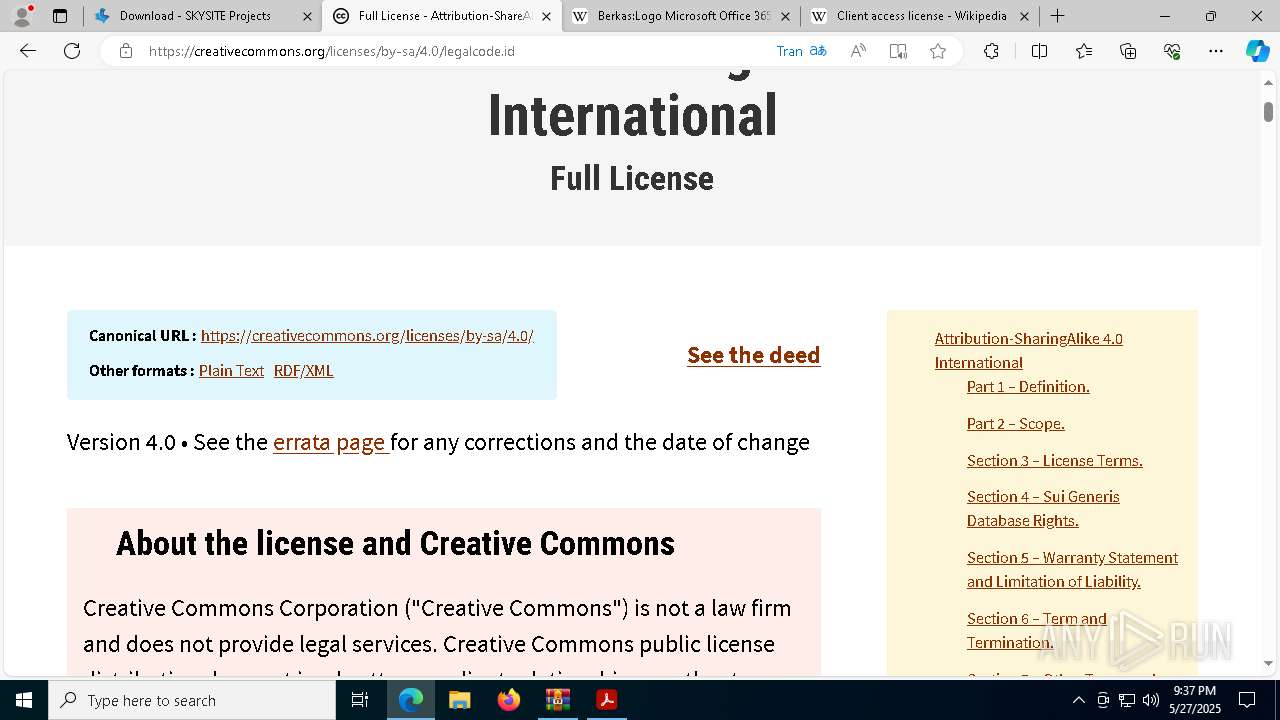Viewport: 1280px width, 720px height.
Task: Start Read aloud feature
Action: (x=858, y=51)
